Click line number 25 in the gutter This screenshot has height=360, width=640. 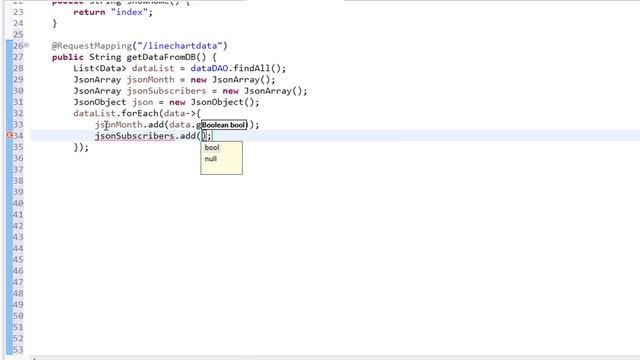pos(18,34)
